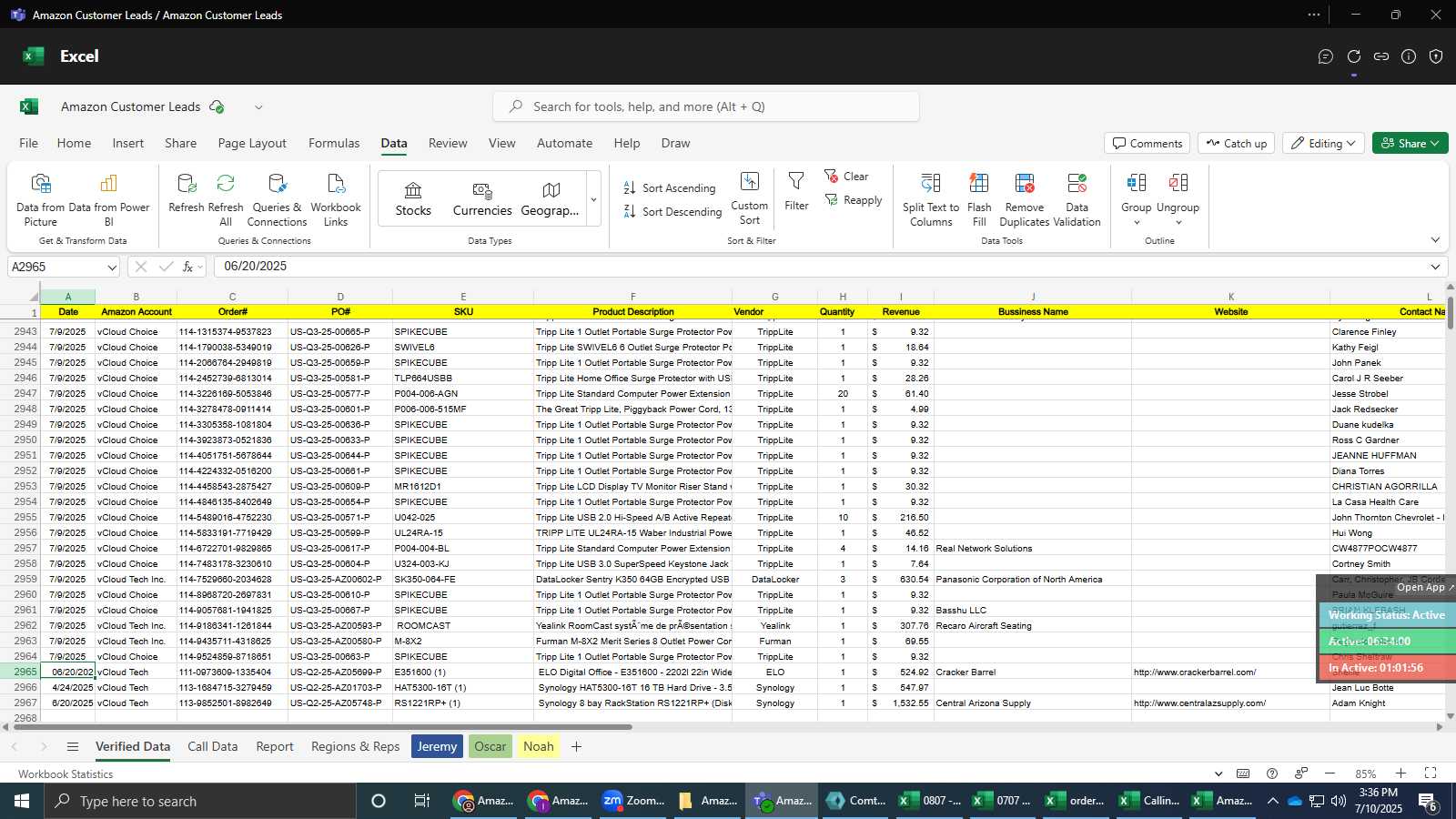Clear the filter
The width and height of the screenshot is (1456, 819).
(846, 177)
